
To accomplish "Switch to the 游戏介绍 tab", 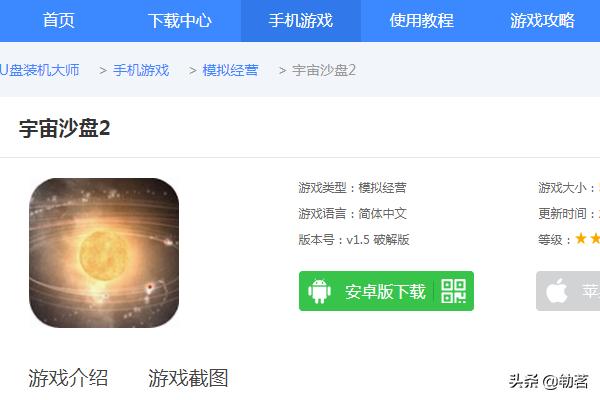I will pos(68,378).
